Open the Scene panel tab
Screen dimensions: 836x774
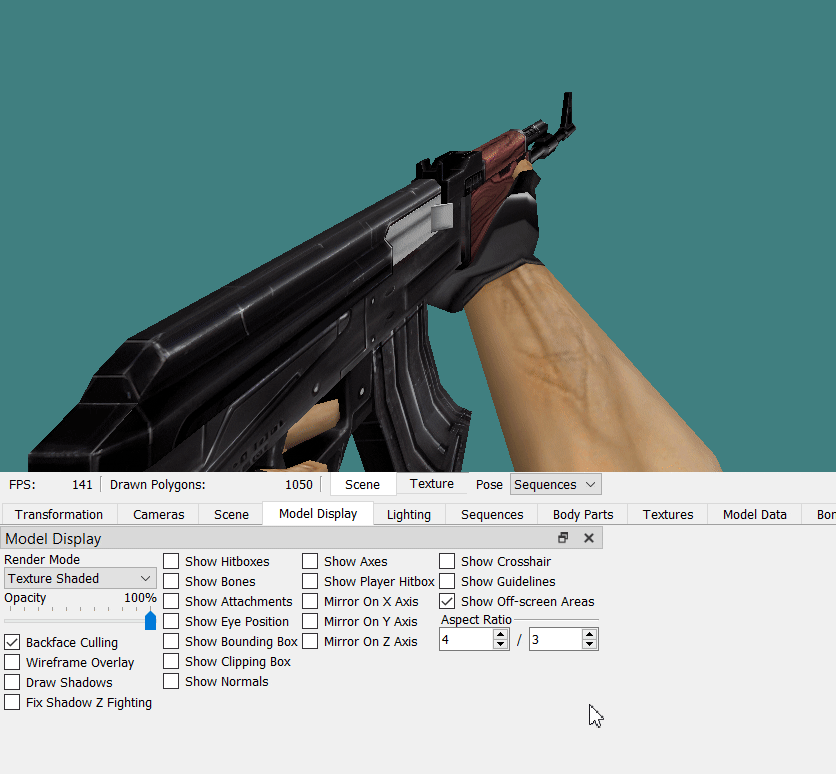pyautogui.click(x=231, y=514)
